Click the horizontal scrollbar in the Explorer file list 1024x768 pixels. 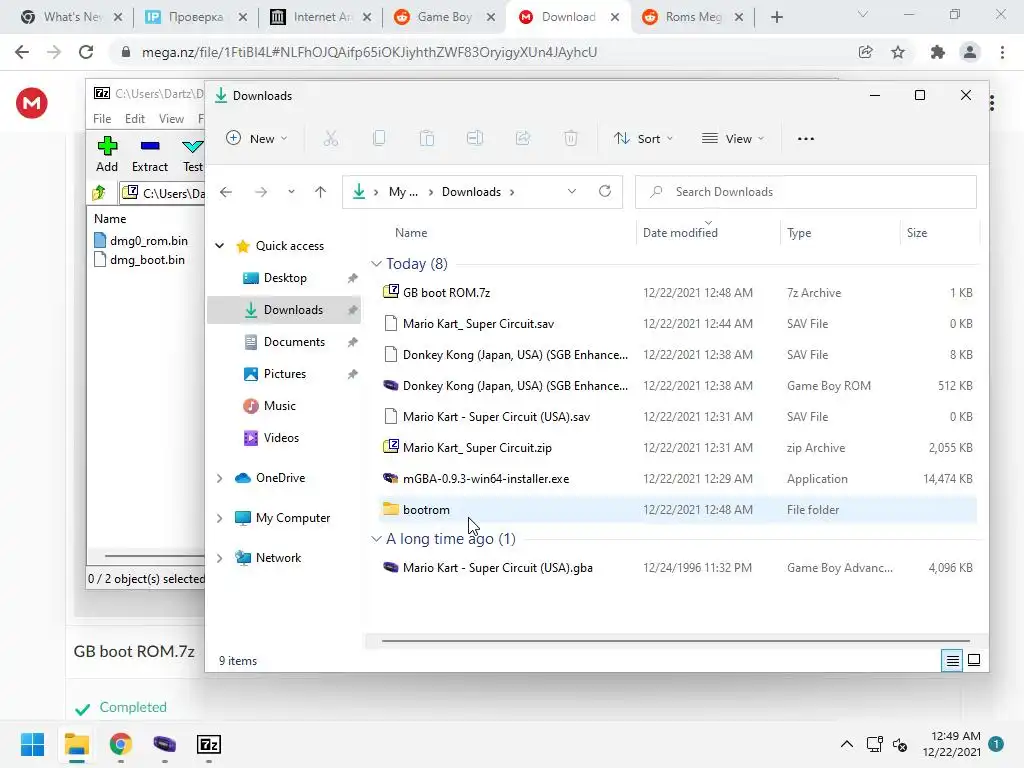[675, 641]
